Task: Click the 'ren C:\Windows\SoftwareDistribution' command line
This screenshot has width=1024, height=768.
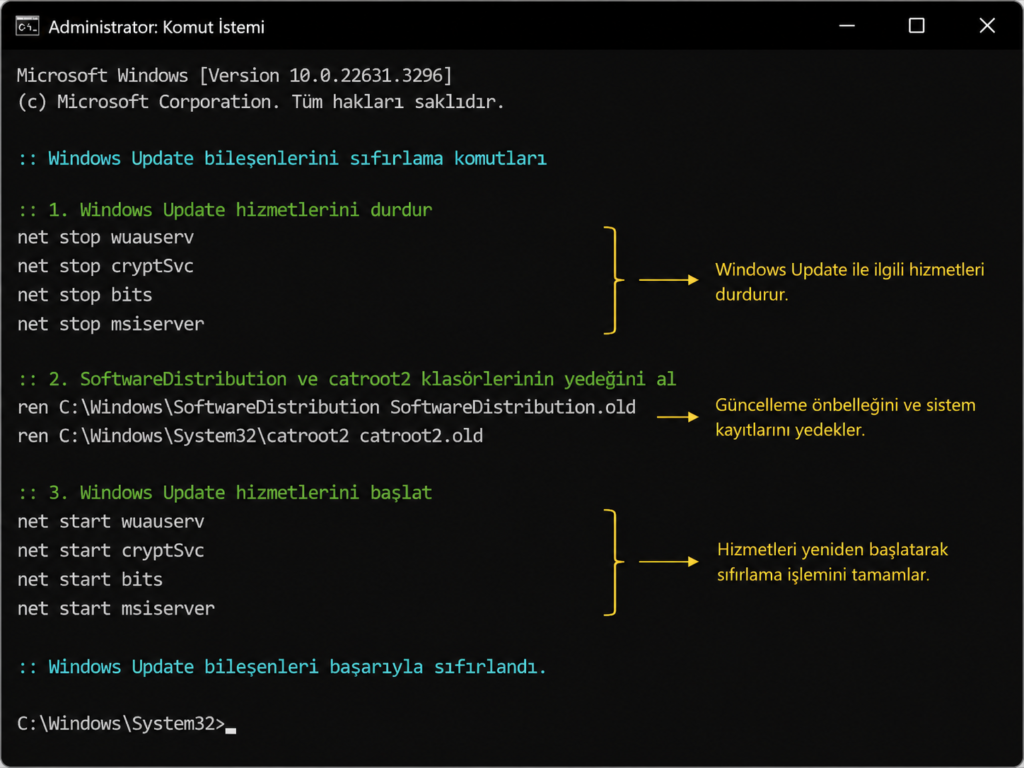Action: click(327, 408)
